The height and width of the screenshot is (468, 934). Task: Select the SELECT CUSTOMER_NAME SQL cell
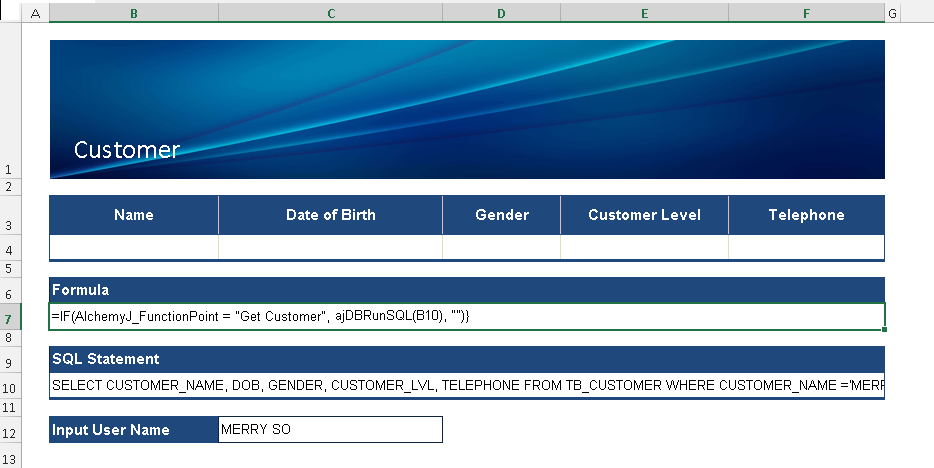pos(466,385)
